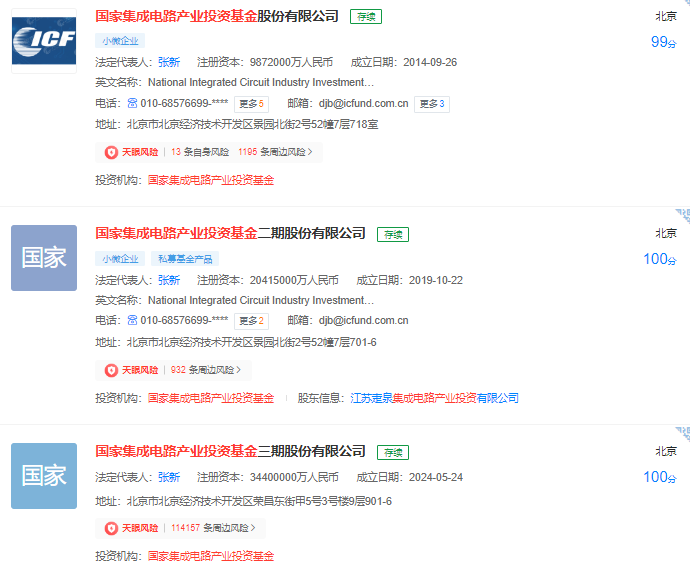This screenshot has height=574, width=690.
Task: Open legal representative 张新 of first company
Action: tap(169, 63)
